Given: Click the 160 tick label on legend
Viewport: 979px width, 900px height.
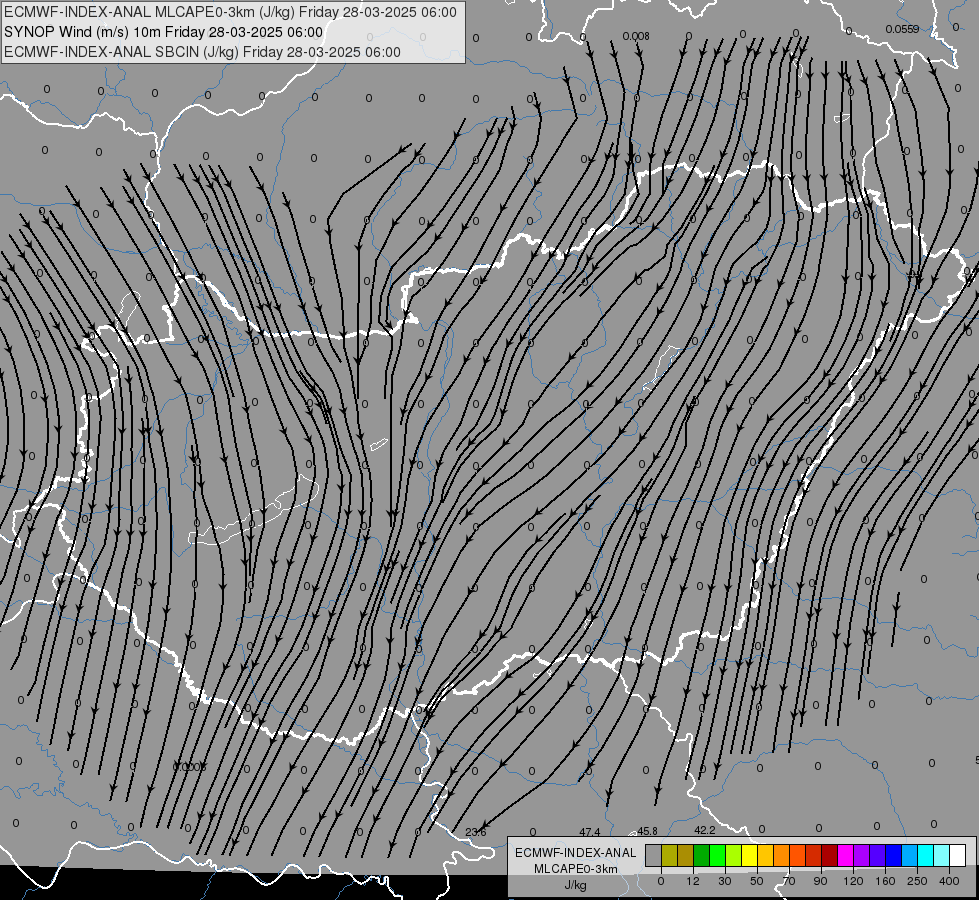Looking at the screenshot, I should click(x=885, y=881).
